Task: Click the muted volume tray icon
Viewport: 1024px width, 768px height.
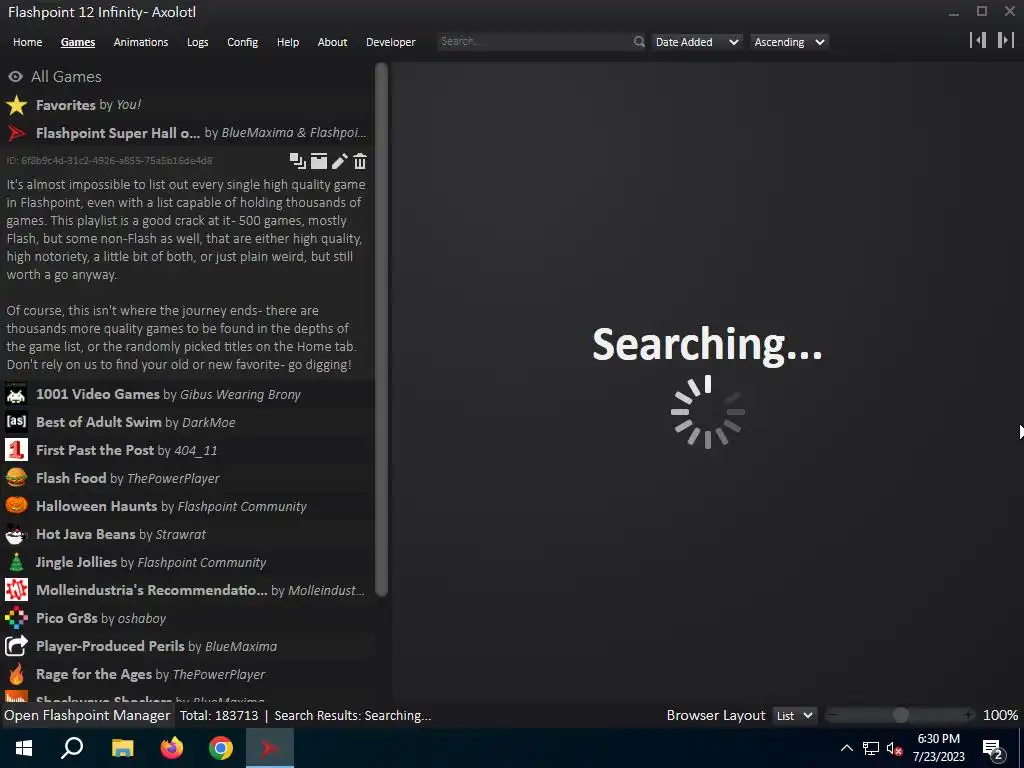Action: coord(895,748)
